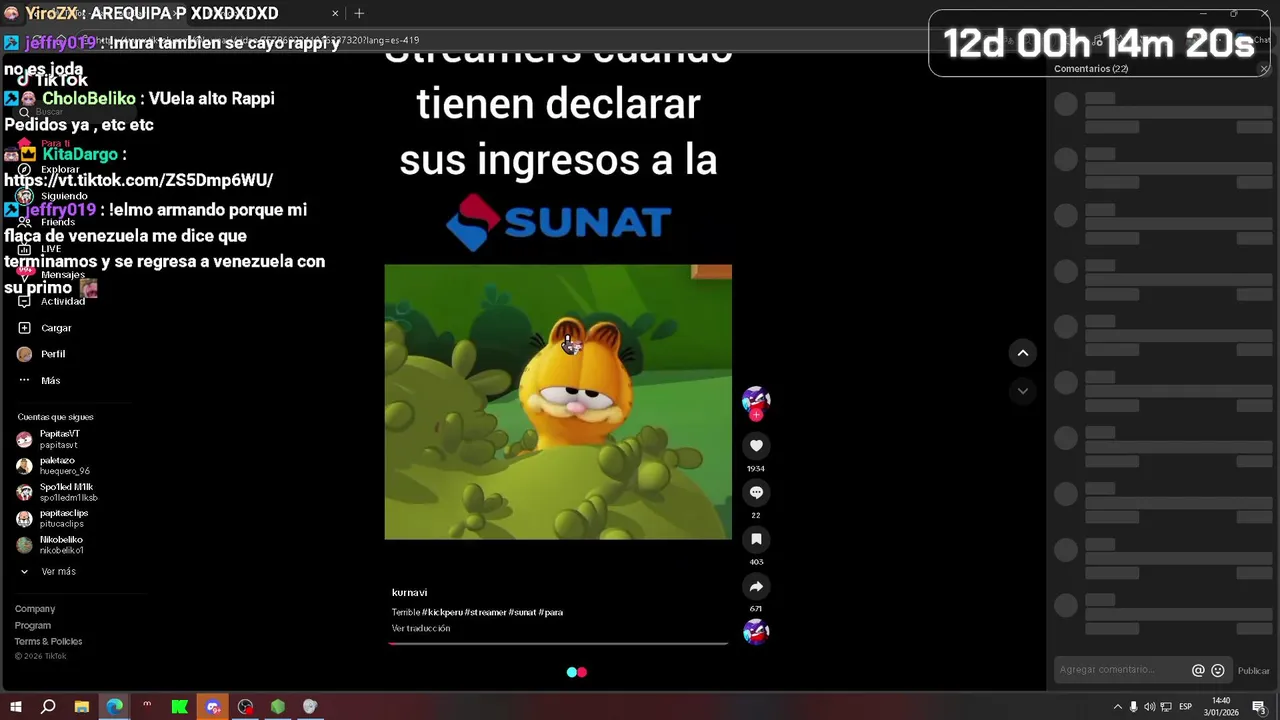This screenshot has width=1280, height=720.
Task: Open comments via the speech bubble icon
Action: (x=756, y=492)
